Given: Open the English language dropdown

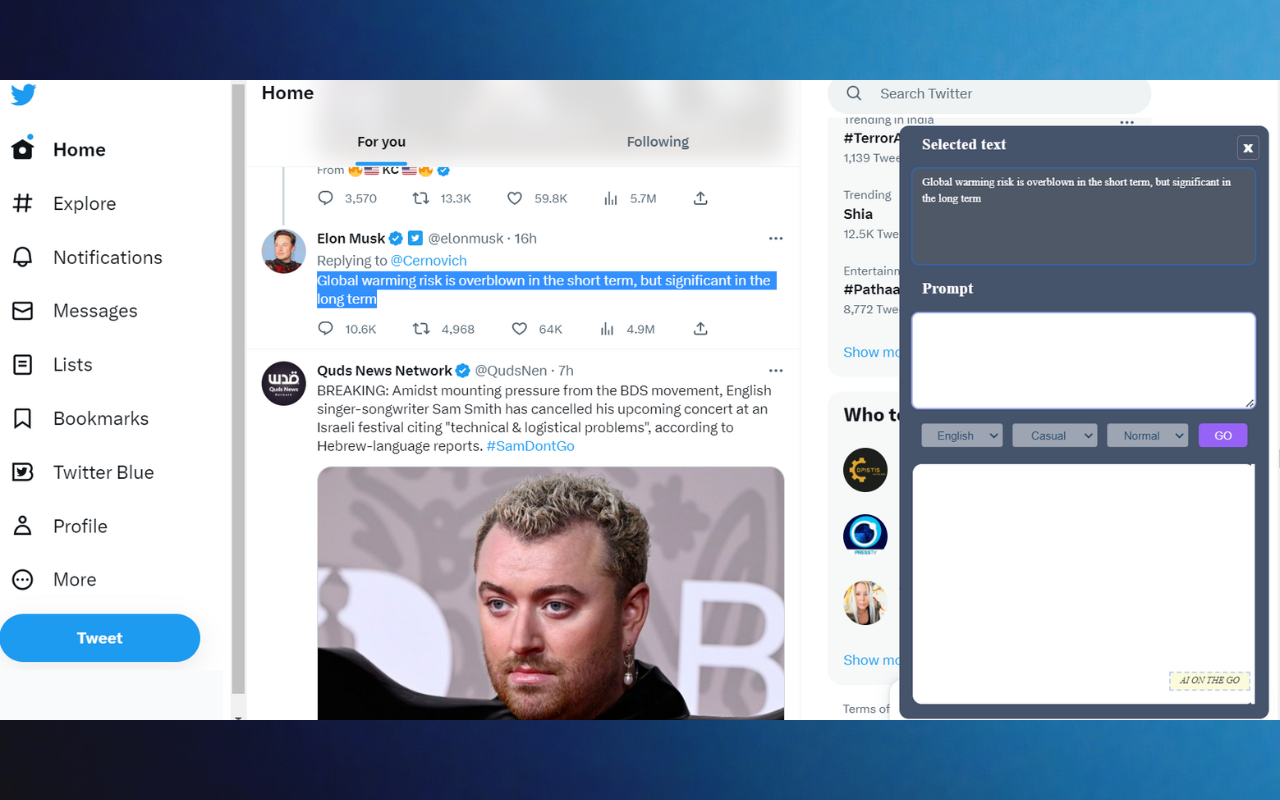Looking at the screenshot, I should tap(962, 435).
